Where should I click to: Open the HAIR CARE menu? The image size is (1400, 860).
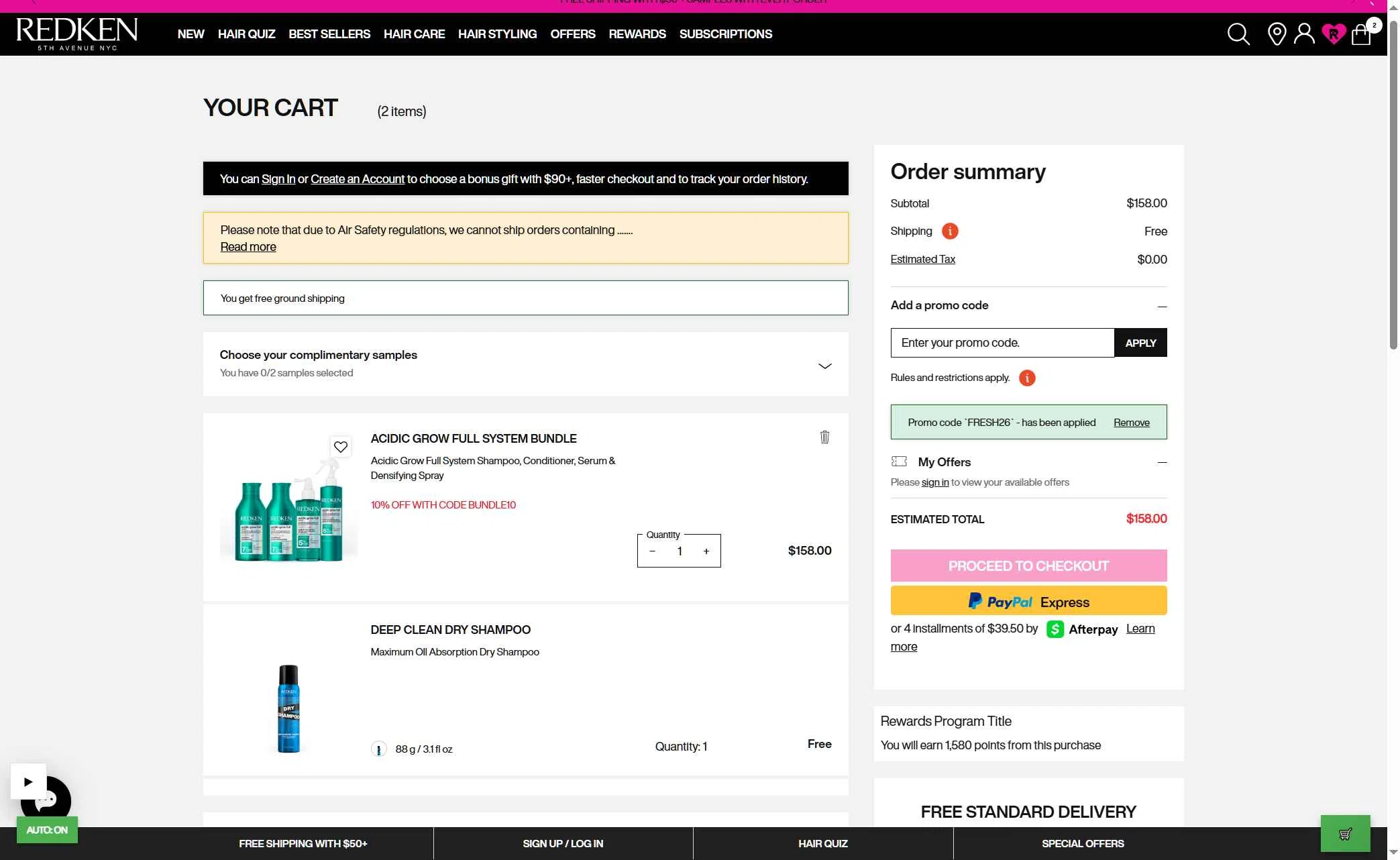click(414, 34)
